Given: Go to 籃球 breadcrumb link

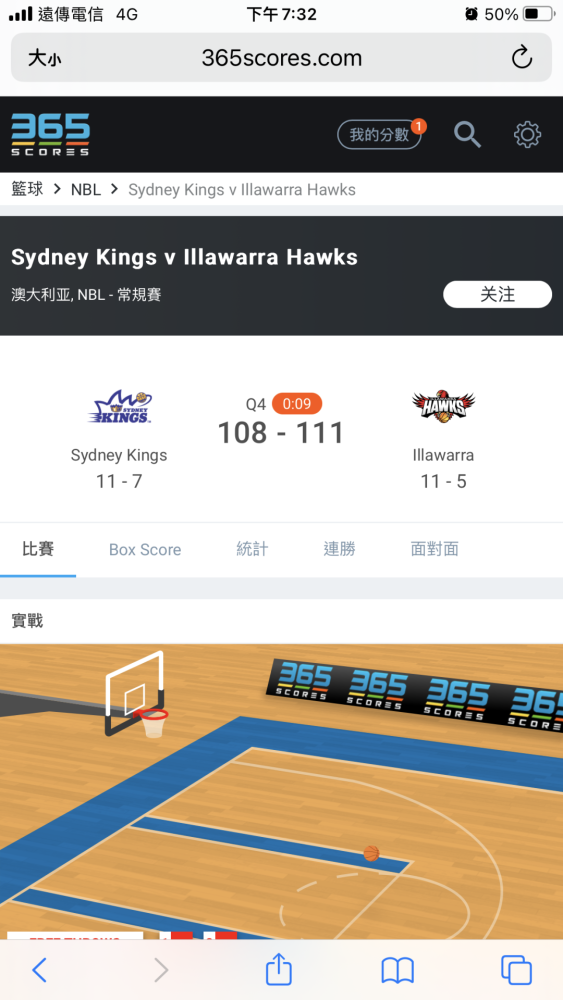Looking at the screenshot, I should coord(27,189).
